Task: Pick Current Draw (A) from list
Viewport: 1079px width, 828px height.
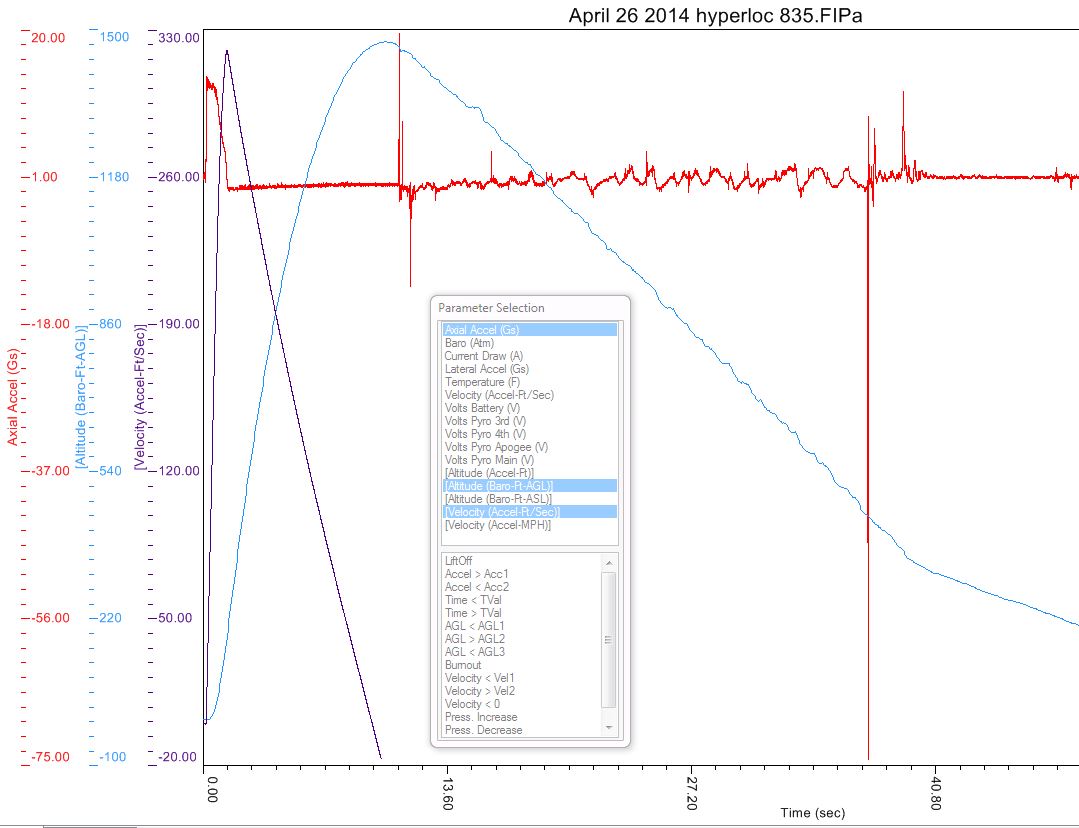Action: tap(484, 356)
